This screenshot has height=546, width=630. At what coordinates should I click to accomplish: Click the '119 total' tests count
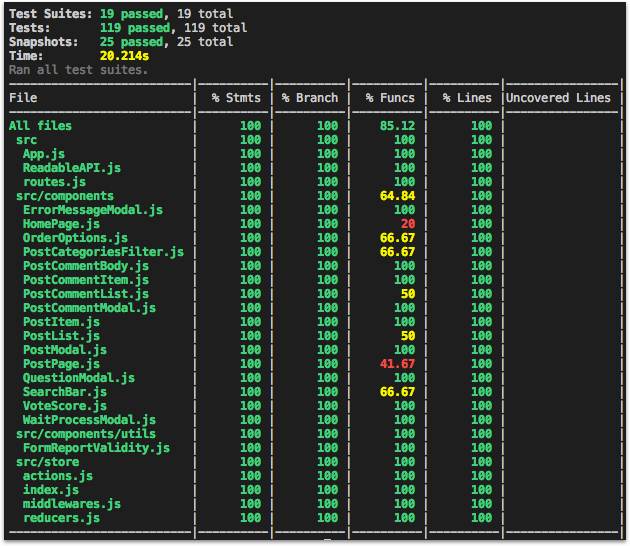coord(215,28)
